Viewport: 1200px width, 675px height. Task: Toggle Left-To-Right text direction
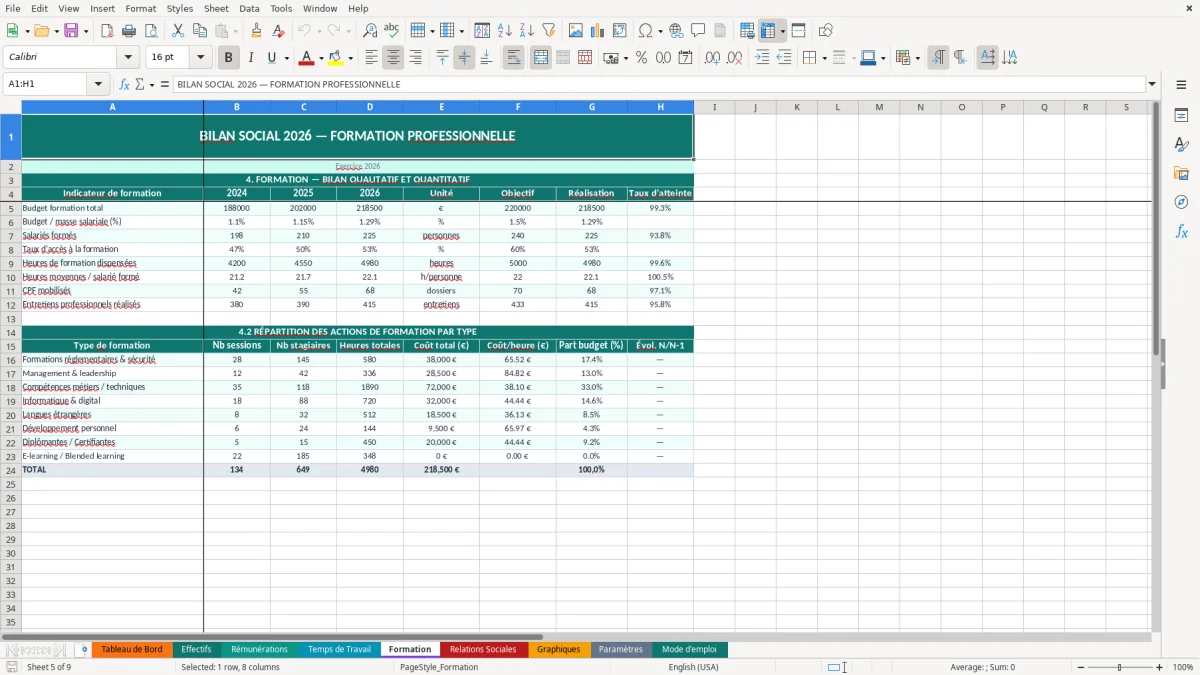click(938, 58)
